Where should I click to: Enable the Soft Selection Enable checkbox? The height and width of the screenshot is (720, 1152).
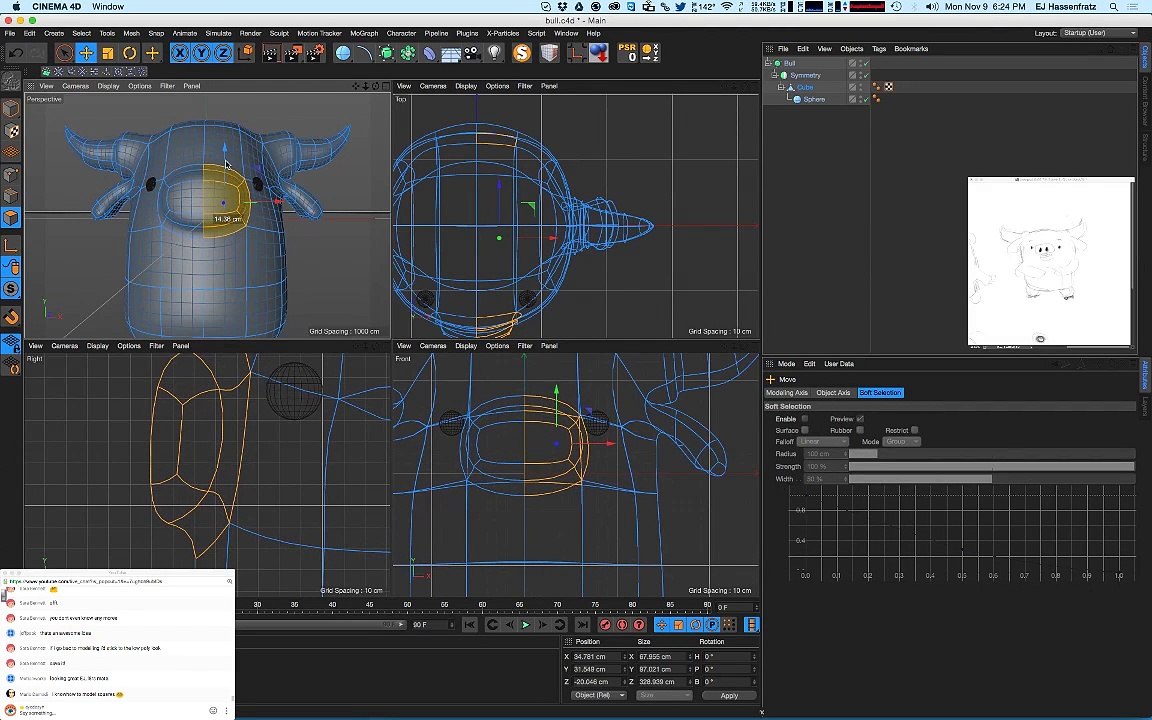[804, 419]
